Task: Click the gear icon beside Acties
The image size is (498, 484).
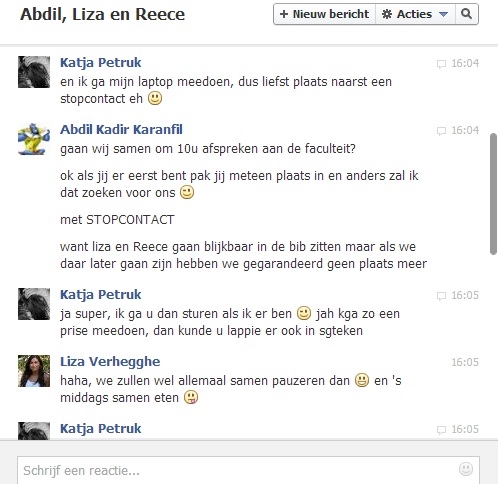Action: tap(387, 14)
